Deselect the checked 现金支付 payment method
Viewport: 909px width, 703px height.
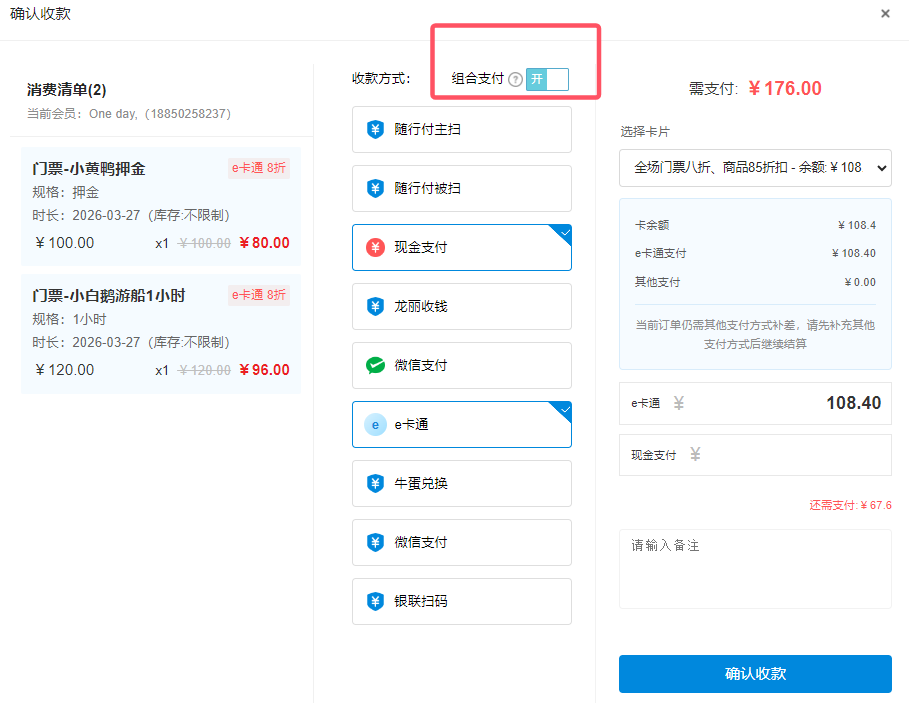pos(461,247)
